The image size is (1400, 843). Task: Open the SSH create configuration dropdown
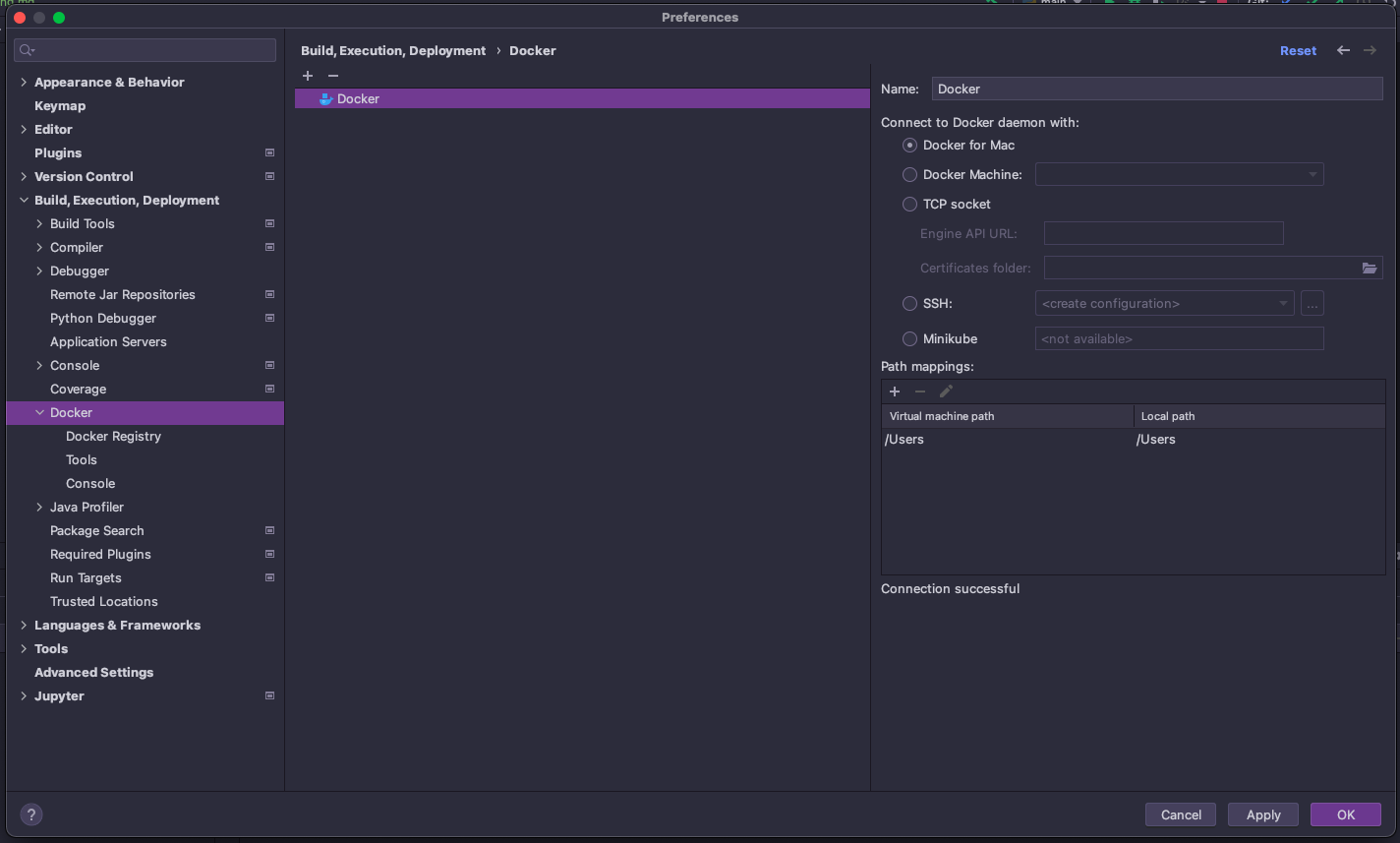pyautogui.click(x=1284, y=303)
